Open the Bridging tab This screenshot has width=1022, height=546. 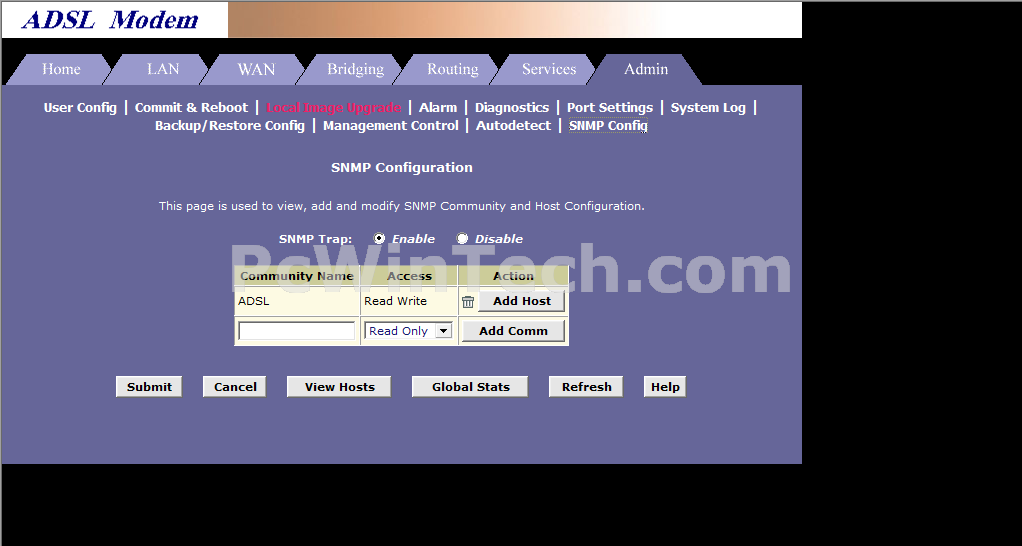[x=355, y=69]
